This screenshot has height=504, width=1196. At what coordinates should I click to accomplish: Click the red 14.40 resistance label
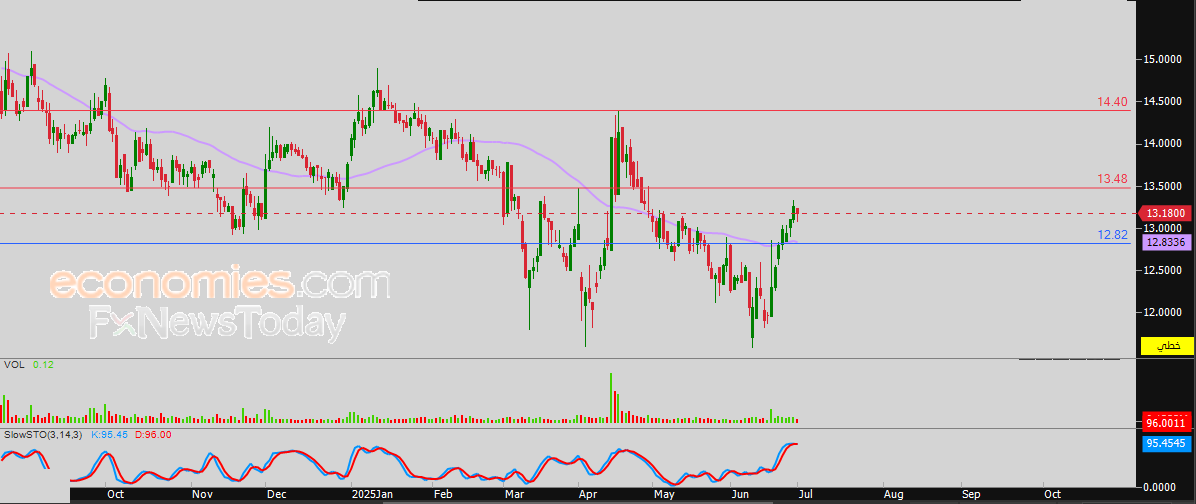coord(1112,101)
